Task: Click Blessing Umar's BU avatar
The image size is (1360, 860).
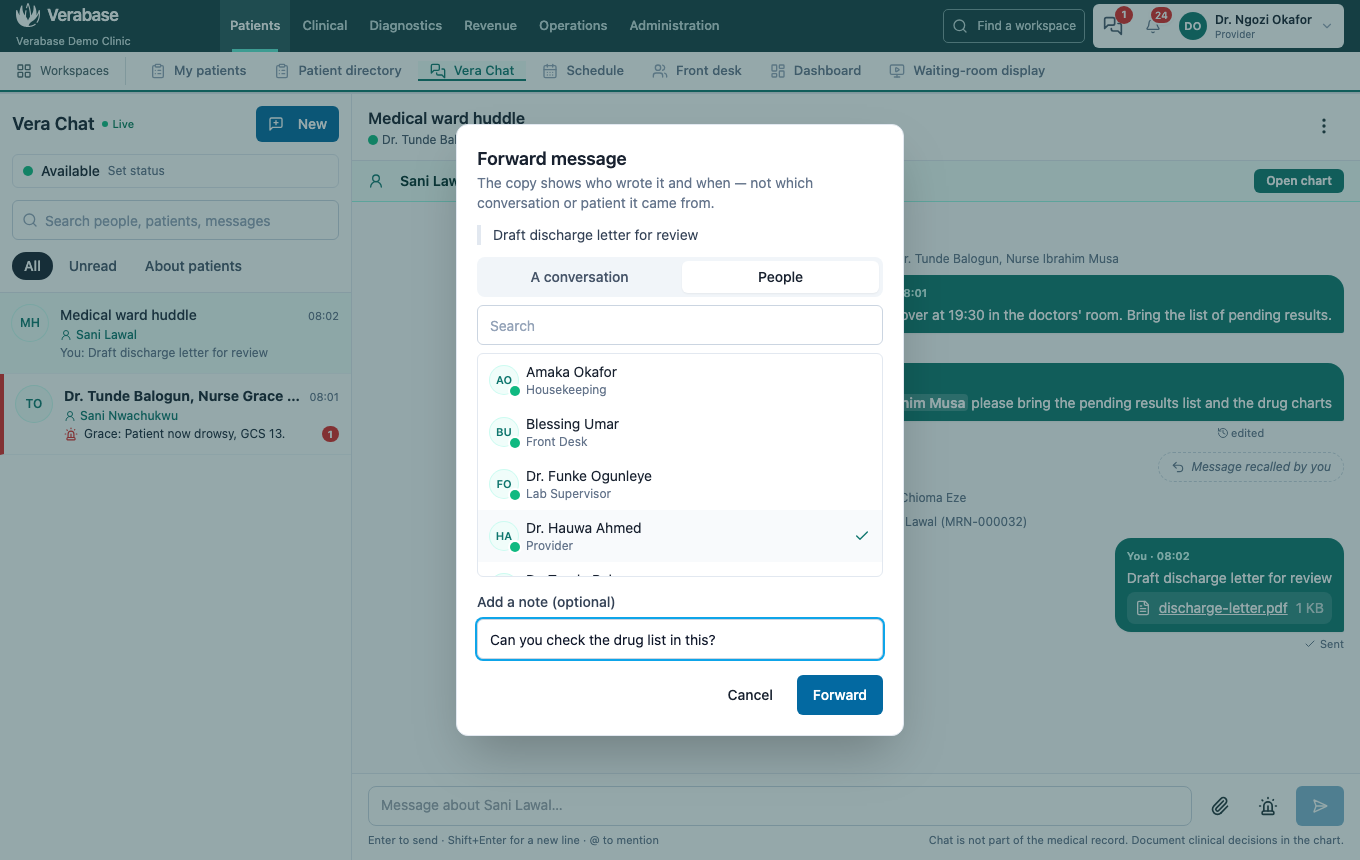Action: 504,432
